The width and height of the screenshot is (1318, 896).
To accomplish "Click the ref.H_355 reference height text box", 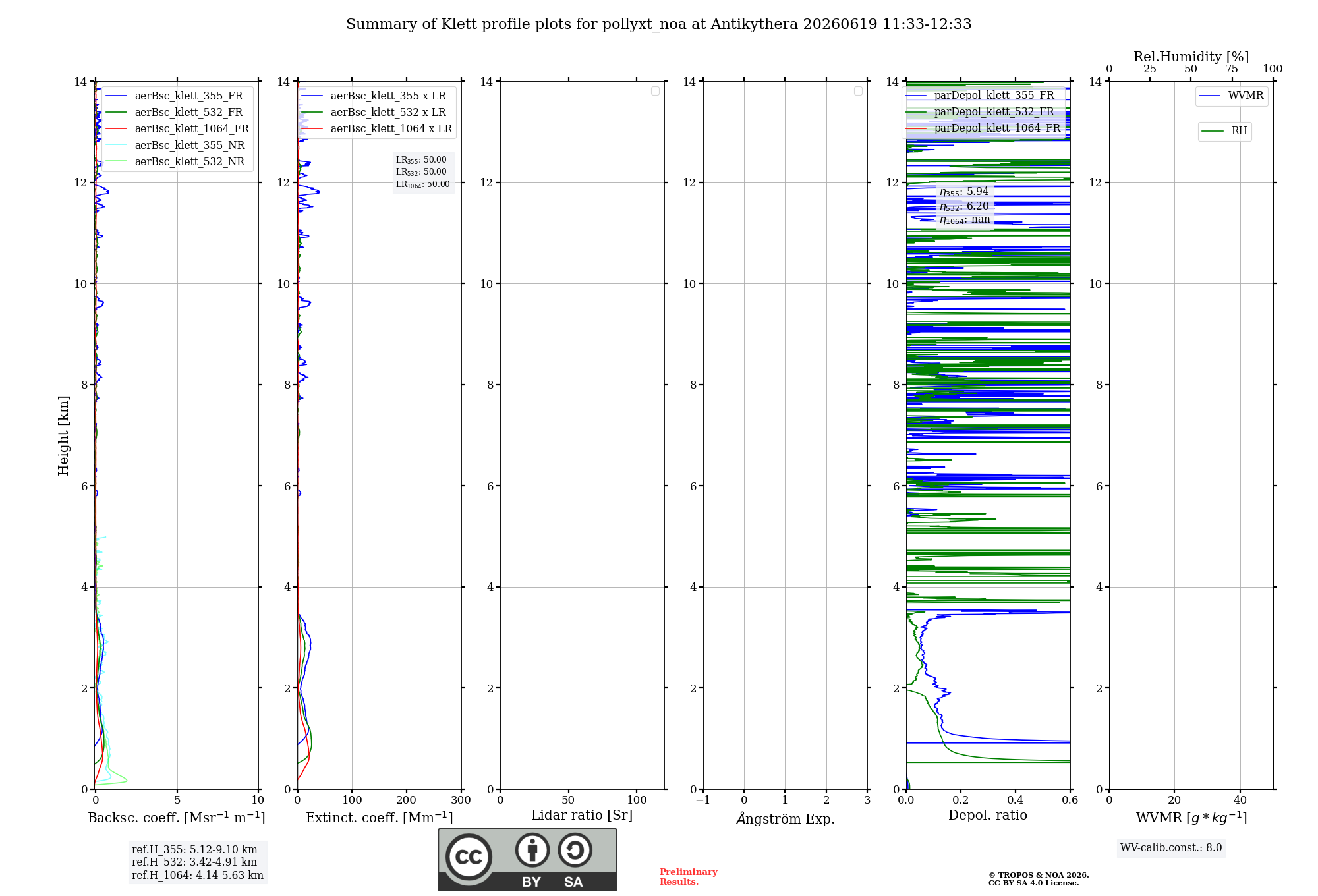I will [198, 862].
